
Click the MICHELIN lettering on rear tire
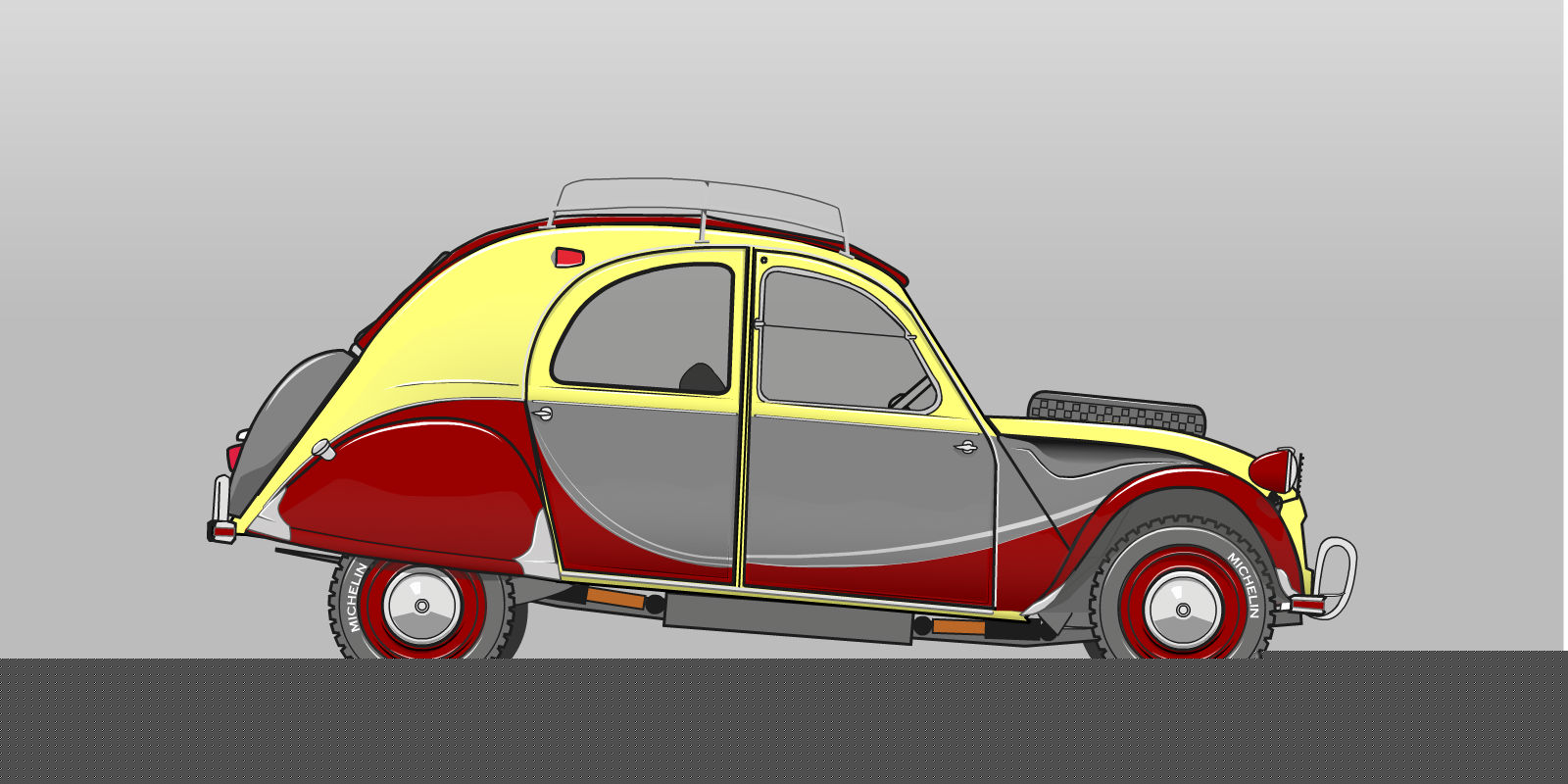pyautogui.click(x=356, y=596)
